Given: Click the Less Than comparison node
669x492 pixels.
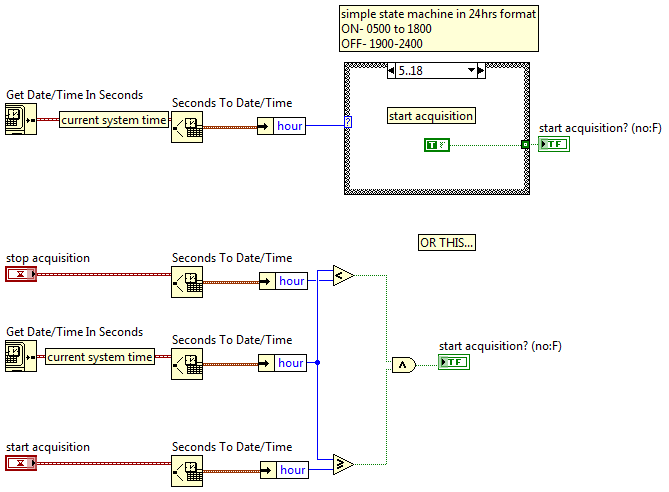Looking at the screenshot, I should tap(343, 276).
